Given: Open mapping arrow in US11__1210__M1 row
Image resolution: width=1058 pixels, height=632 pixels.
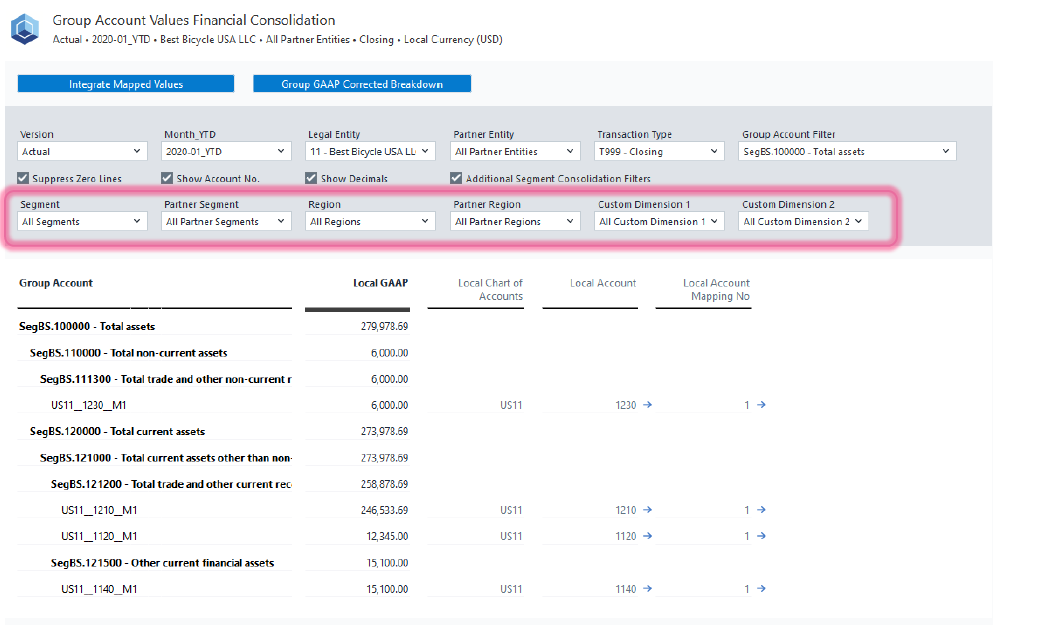Looking at the screenshot, I should pyautogui.click(x=761, y=510).
